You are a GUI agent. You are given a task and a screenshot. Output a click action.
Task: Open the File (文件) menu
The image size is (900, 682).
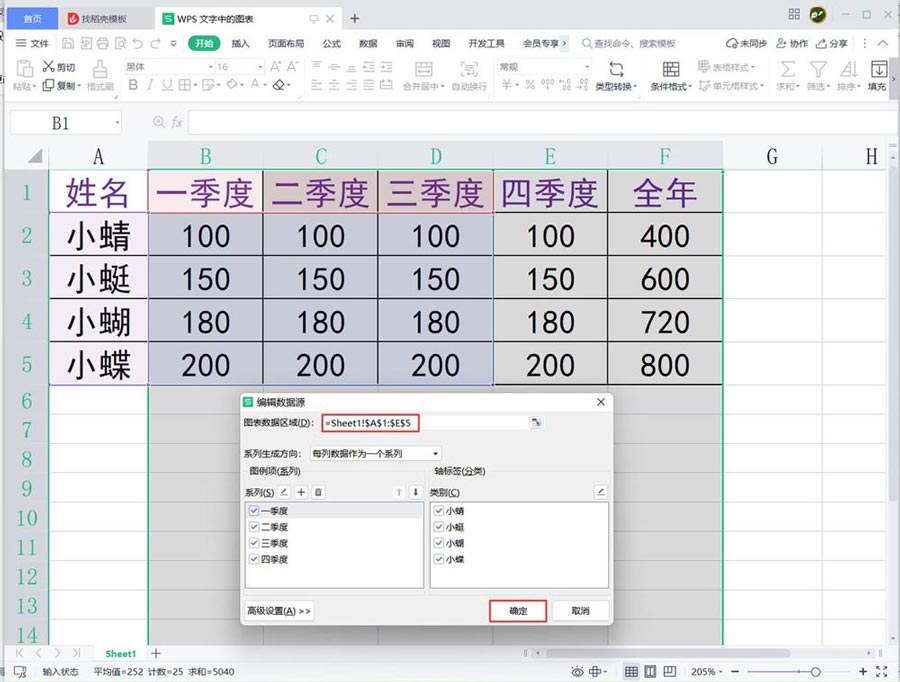click(33, 43)
